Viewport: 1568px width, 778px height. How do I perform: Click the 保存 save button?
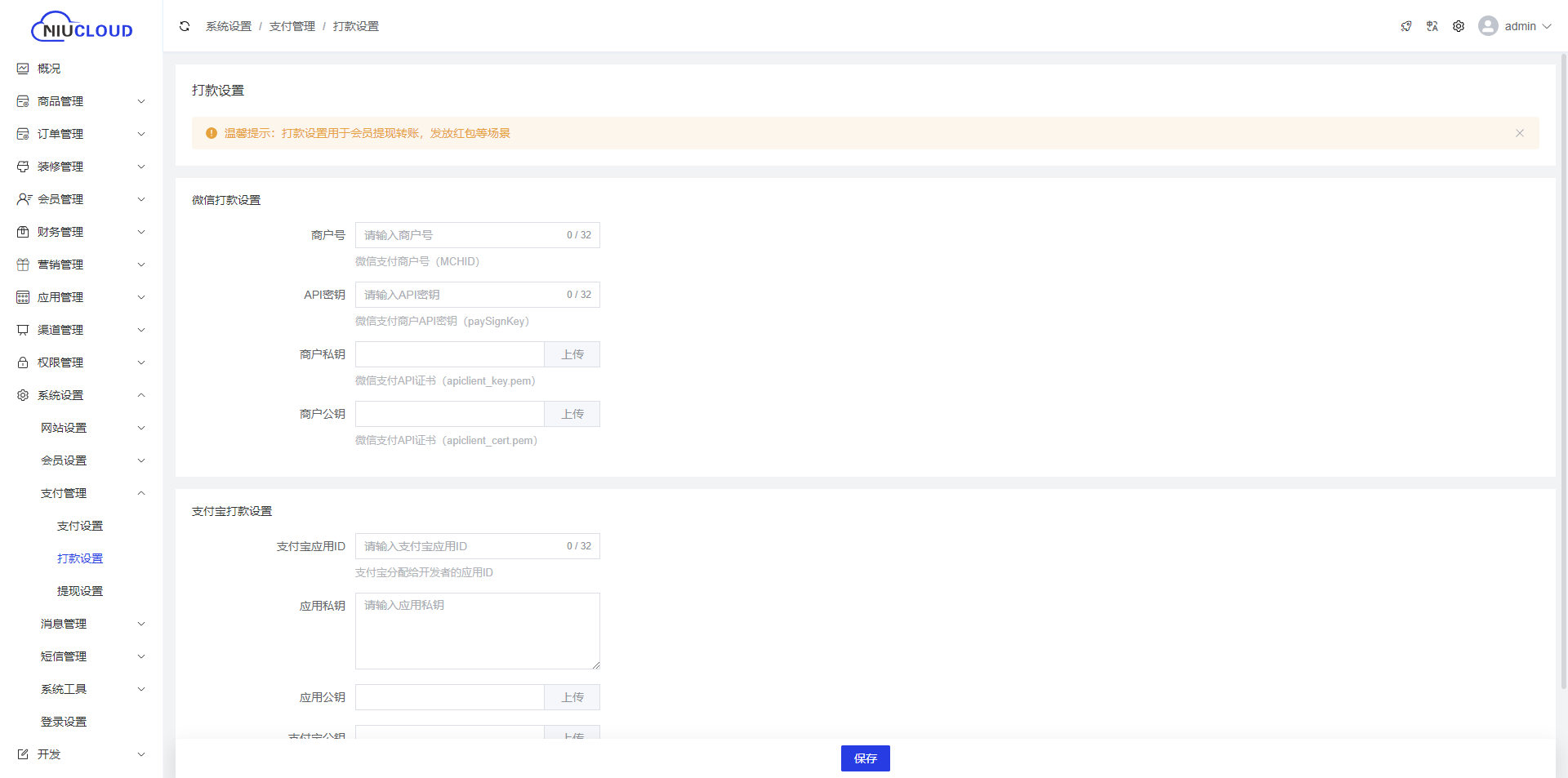[x=865, y=758]
